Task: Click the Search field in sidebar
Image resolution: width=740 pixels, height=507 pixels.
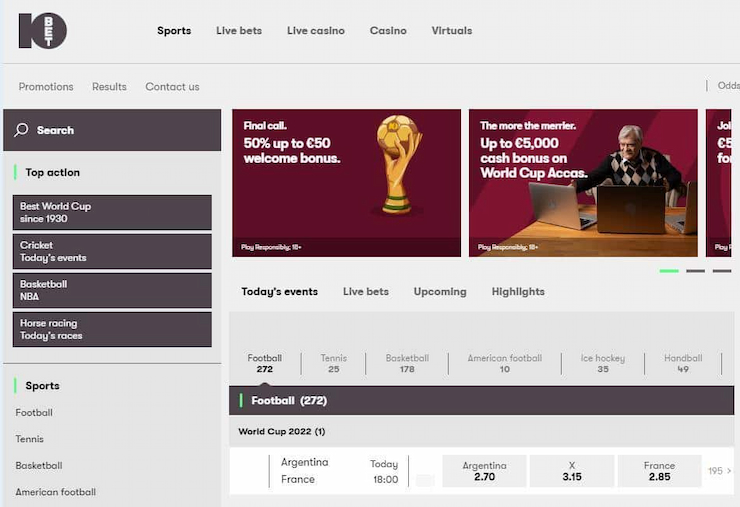Action: click(112, 130)
